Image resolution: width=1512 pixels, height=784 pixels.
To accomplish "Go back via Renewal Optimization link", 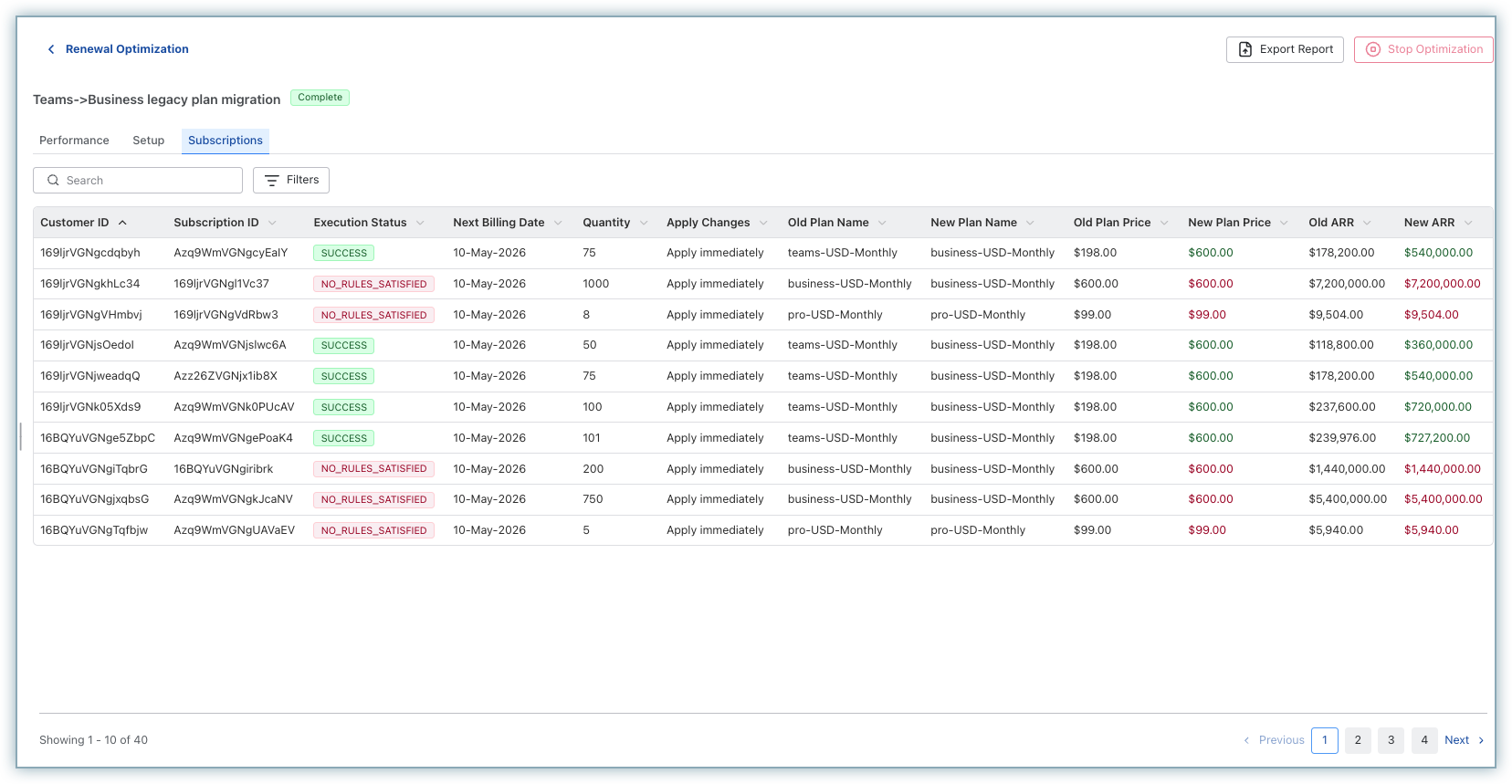I will (x=127, y=49).
